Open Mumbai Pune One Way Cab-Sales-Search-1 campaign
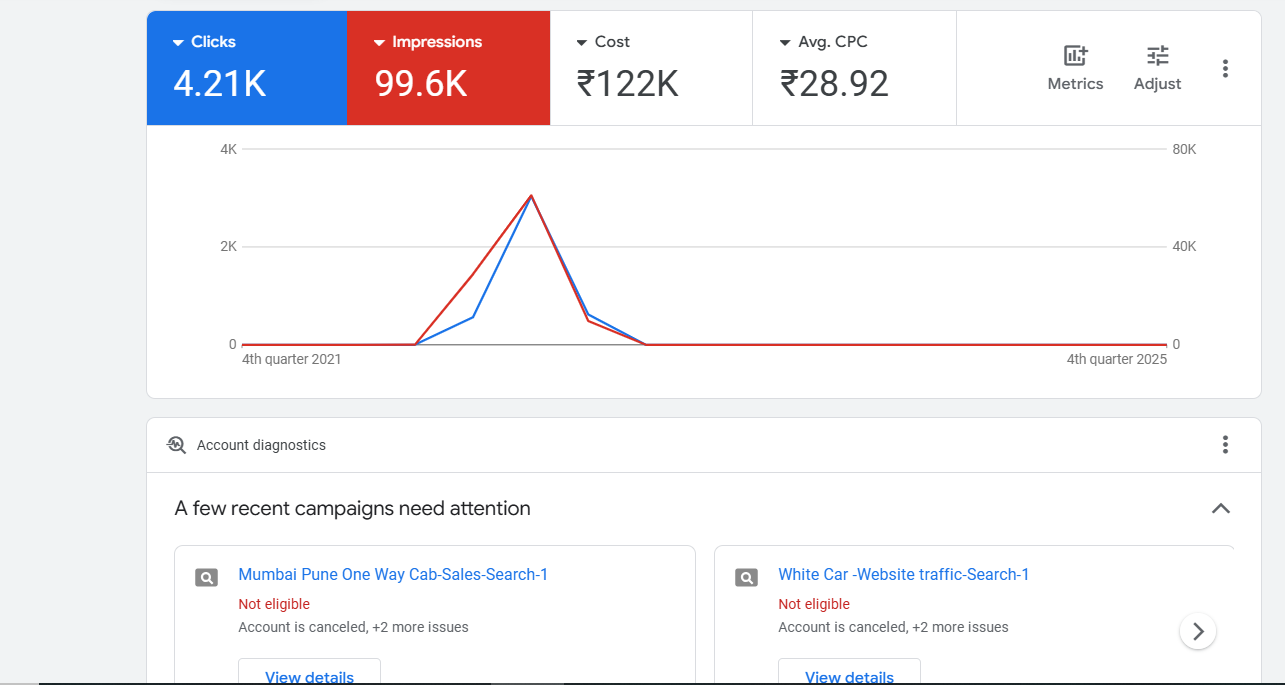1285x685 pixels. click(x=393, y=575)
